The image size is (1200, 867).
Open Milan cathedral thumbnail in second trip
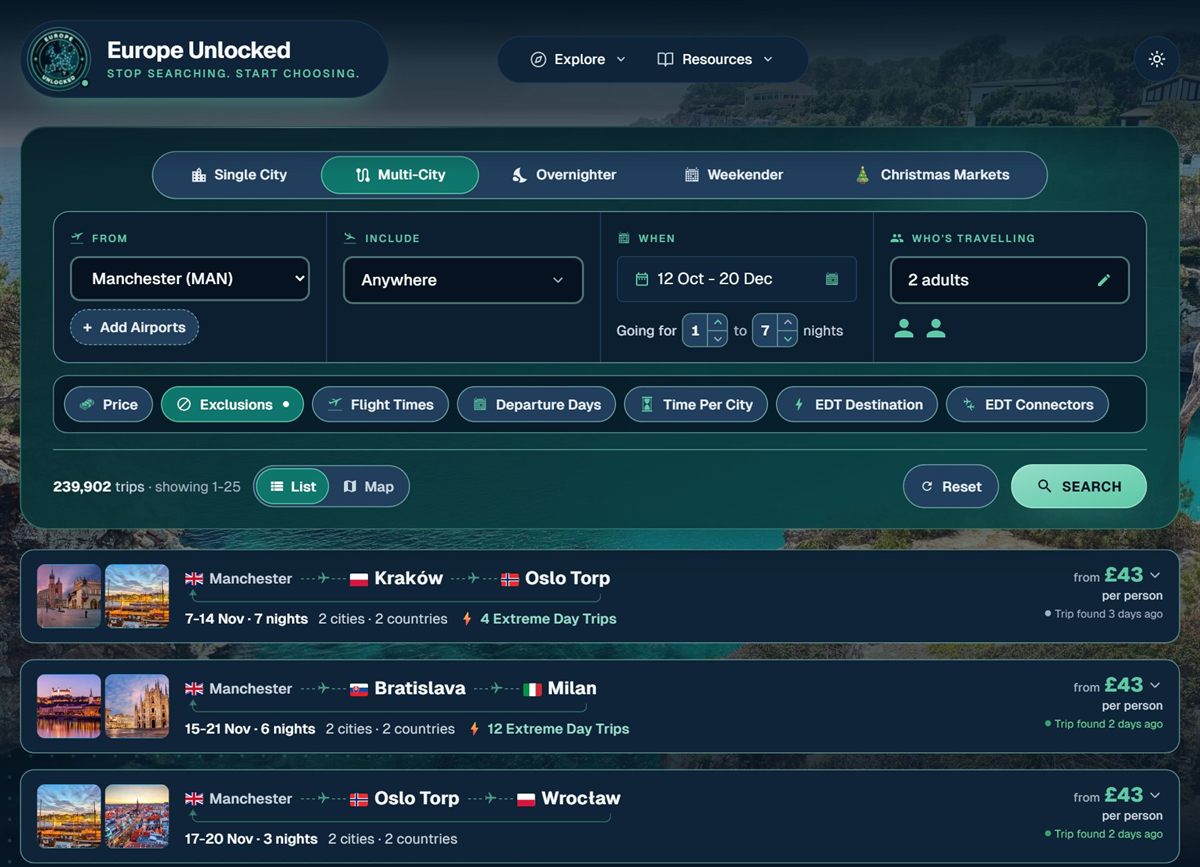(x=137, y=706)
